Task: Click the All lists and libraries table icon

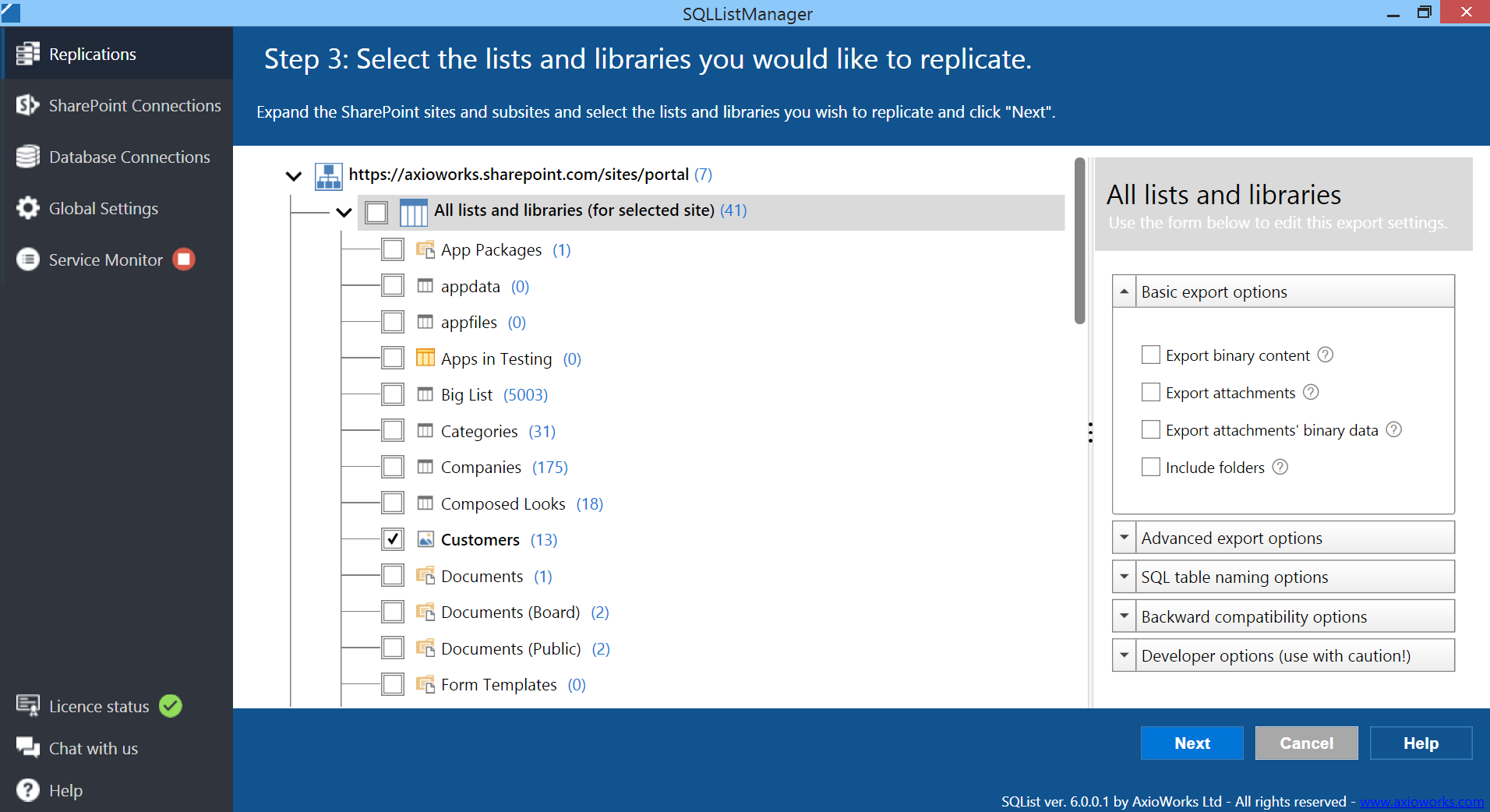Action: pos(413,212)
